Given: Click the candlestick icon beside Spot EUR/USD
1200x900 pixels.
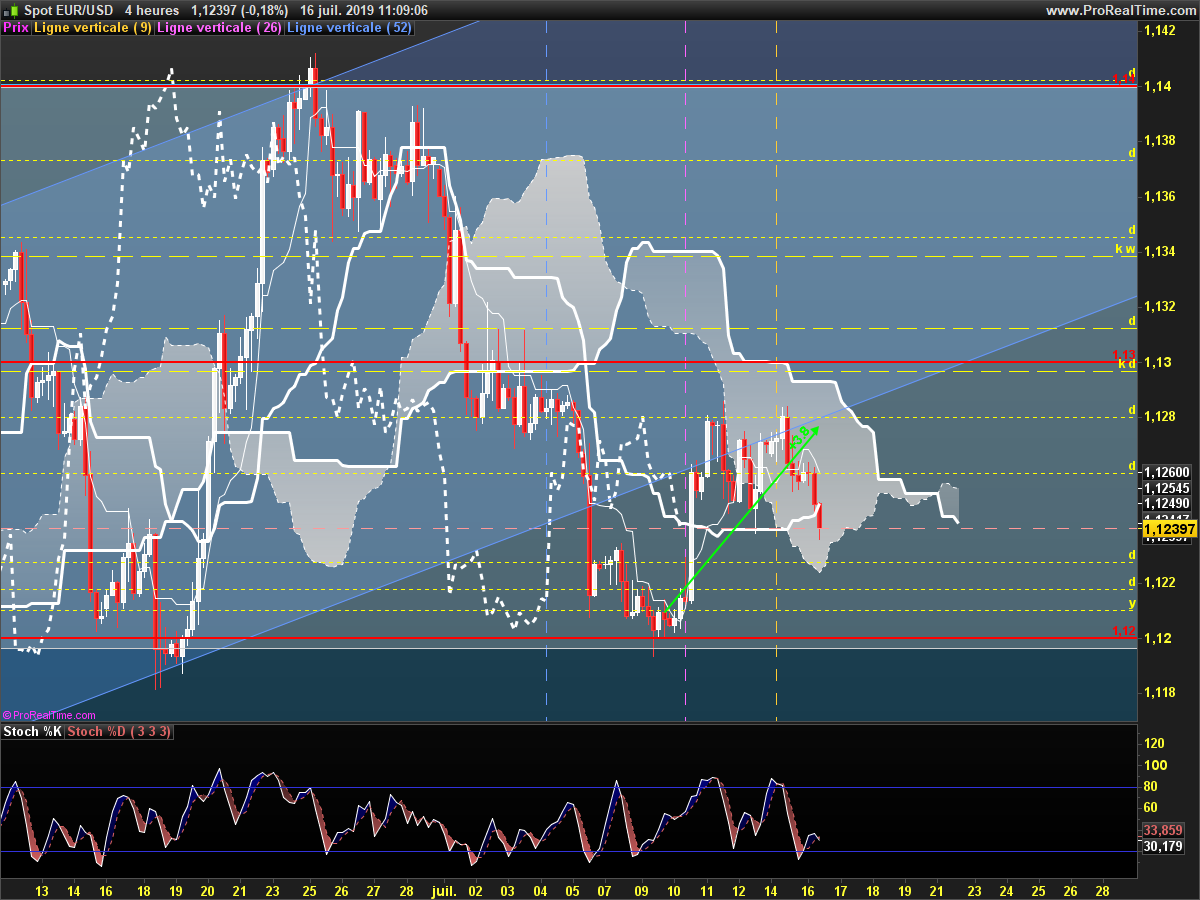Looking at the screenshot, I should [x=10, y=10].
